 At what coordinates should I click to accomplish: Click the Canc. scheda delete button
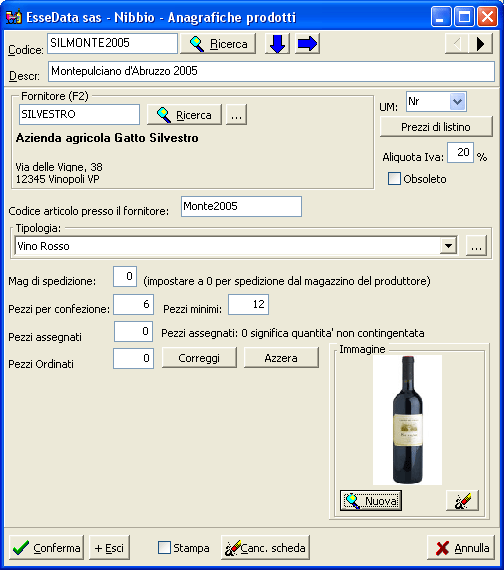[265, 547]
